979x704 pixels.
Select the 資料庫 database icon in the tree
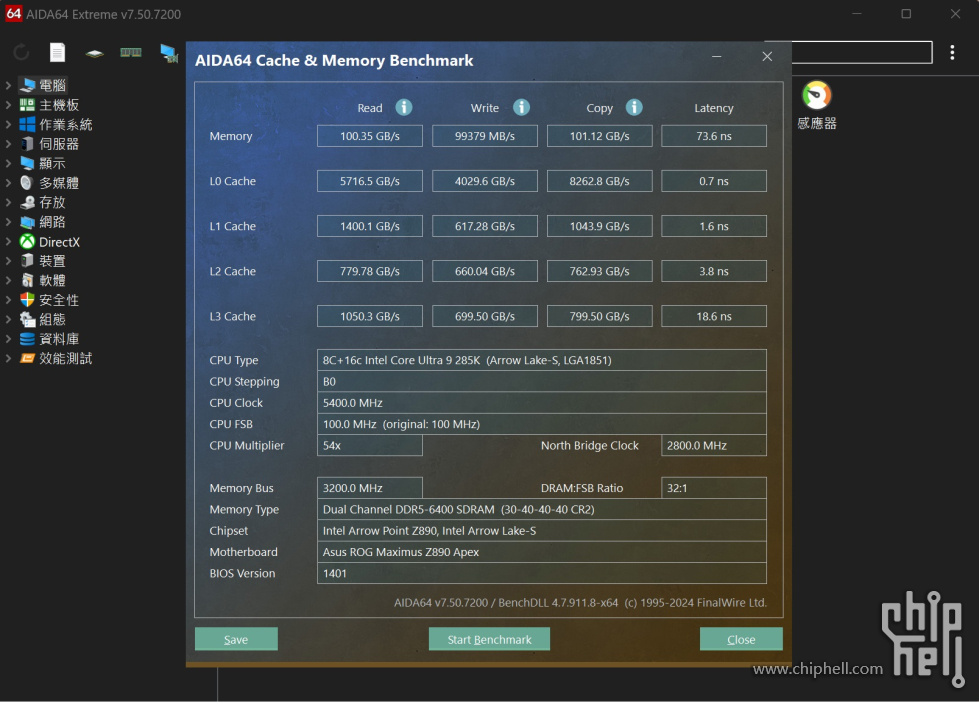click(27, 339)
